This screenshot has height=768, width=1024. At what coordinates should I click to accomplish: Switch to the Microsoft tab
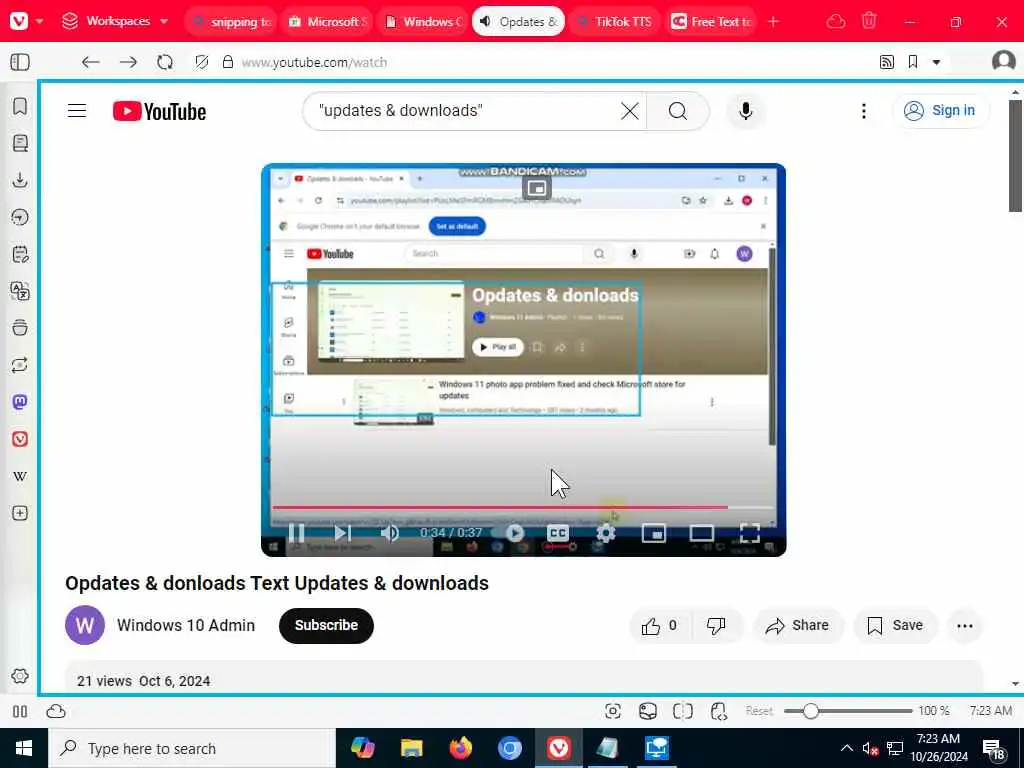328,22
